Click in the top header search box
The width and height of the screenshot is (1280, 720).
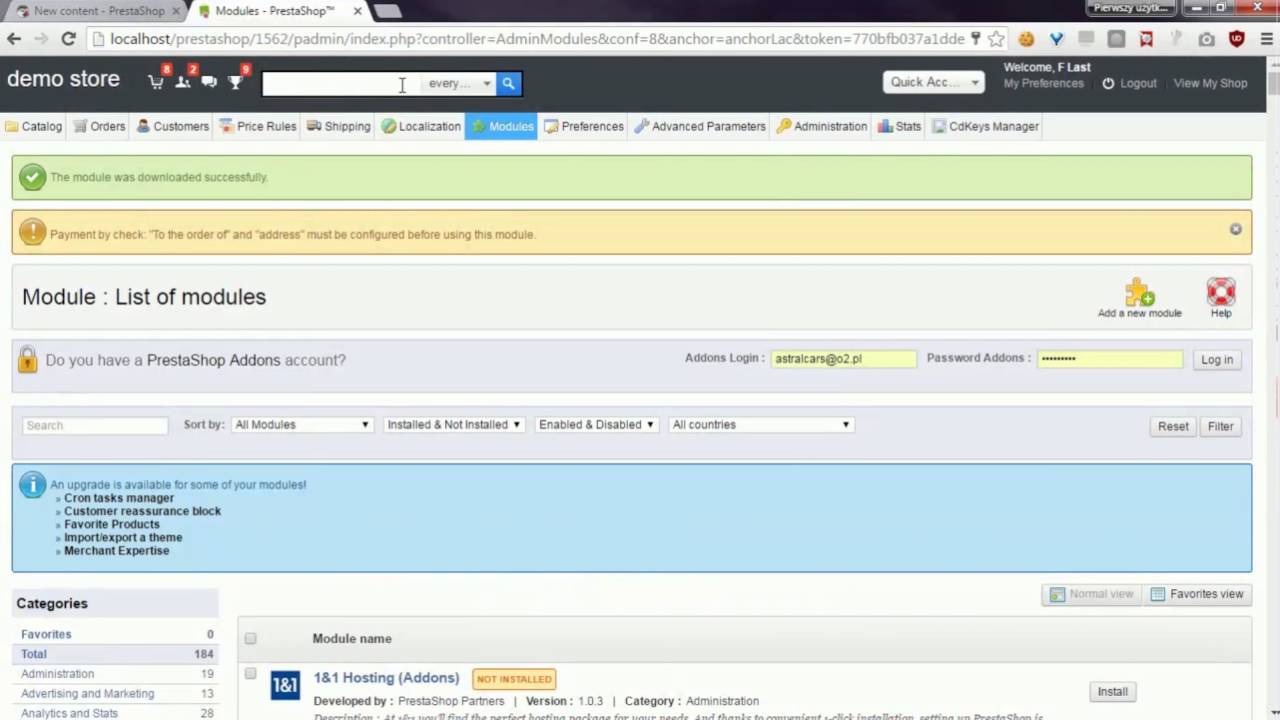point(343,84)
